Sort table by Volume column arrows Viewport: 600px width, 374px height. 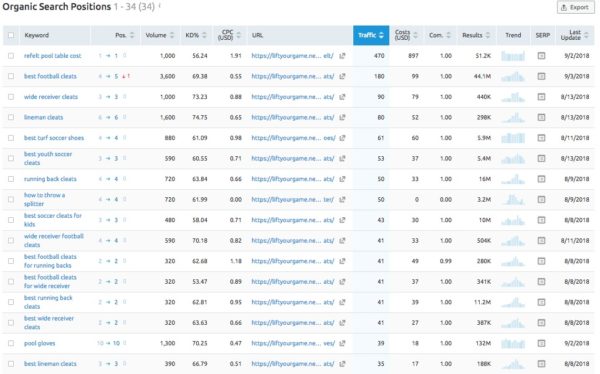point(172,35)
